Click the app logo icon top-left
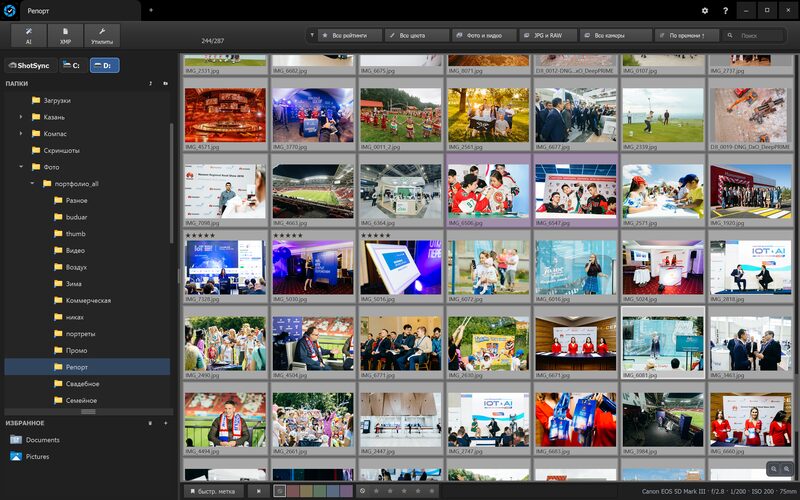This screenshot has height=500, width=800. point(9,10)
